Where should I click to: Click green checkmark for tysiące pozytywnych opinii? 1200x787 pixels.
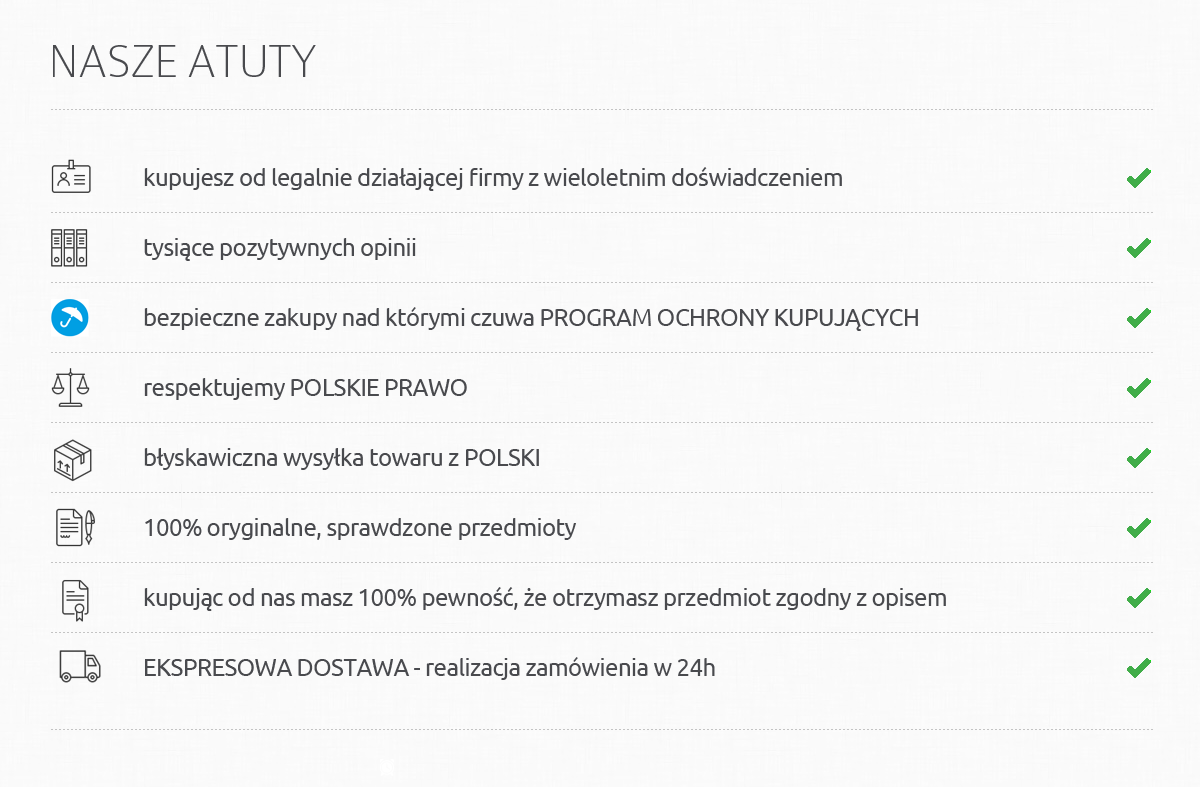click(x=1138, y=248)
